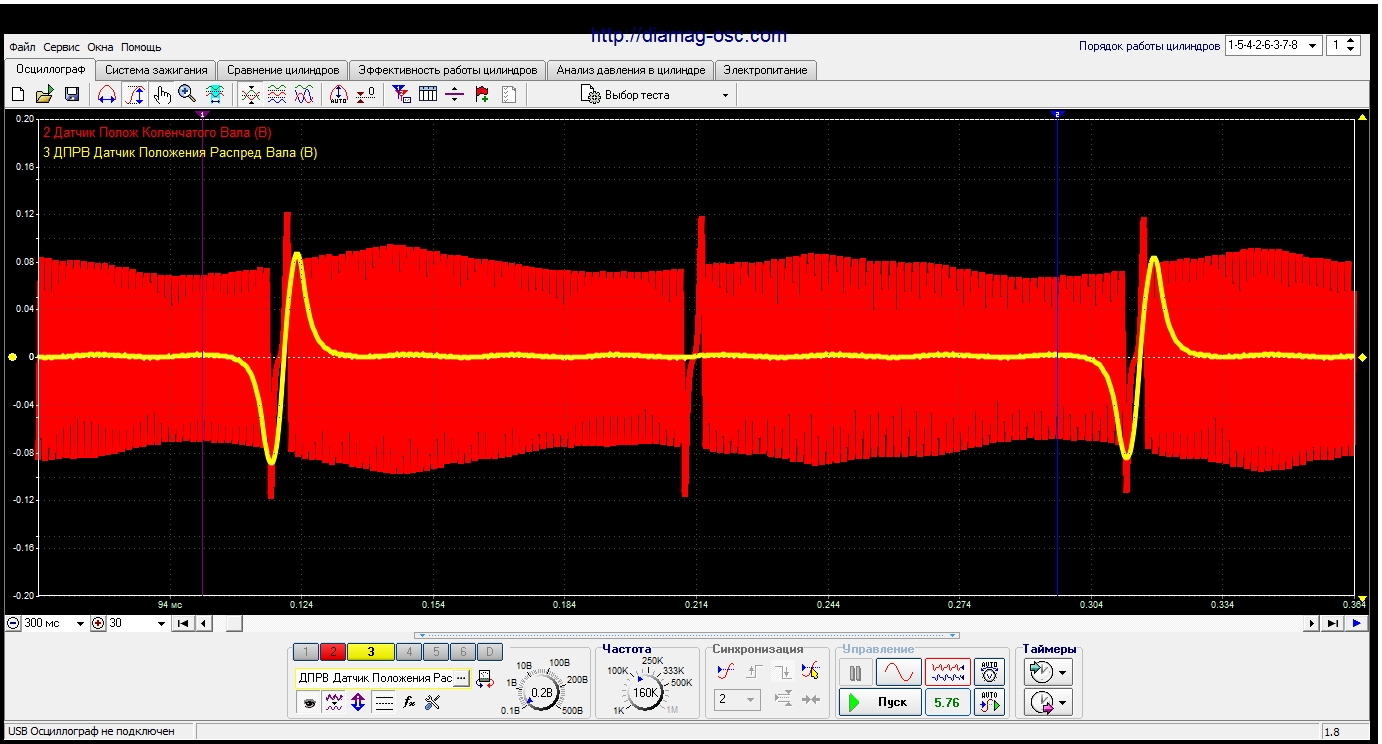Screen dimensions: 1382x744
Task: Toggle yellow channel 3 button
Action: tap(370, 652)
